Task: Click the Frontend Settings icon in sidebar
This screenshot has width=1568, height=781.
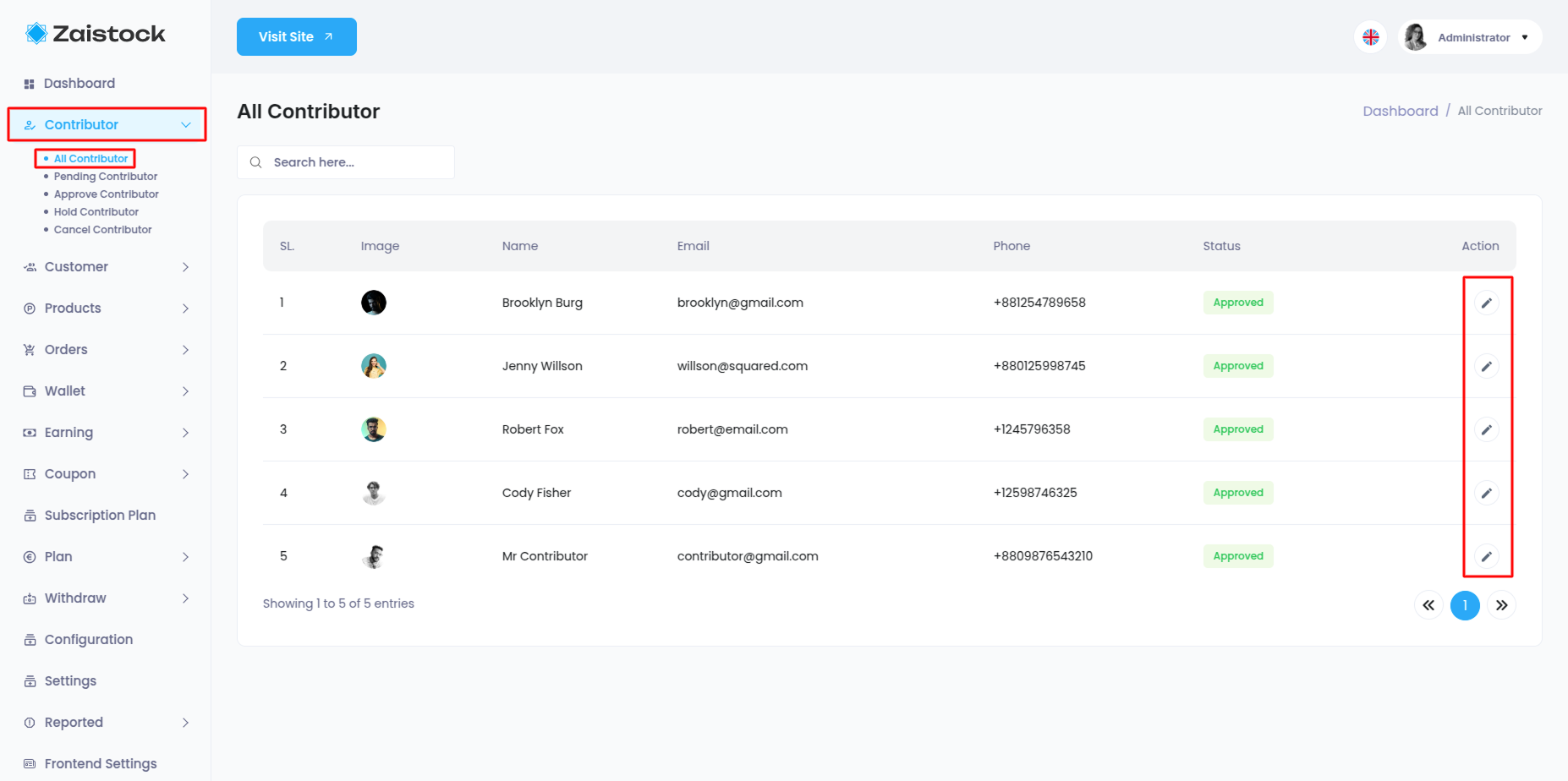Action: tap(30, 764)
